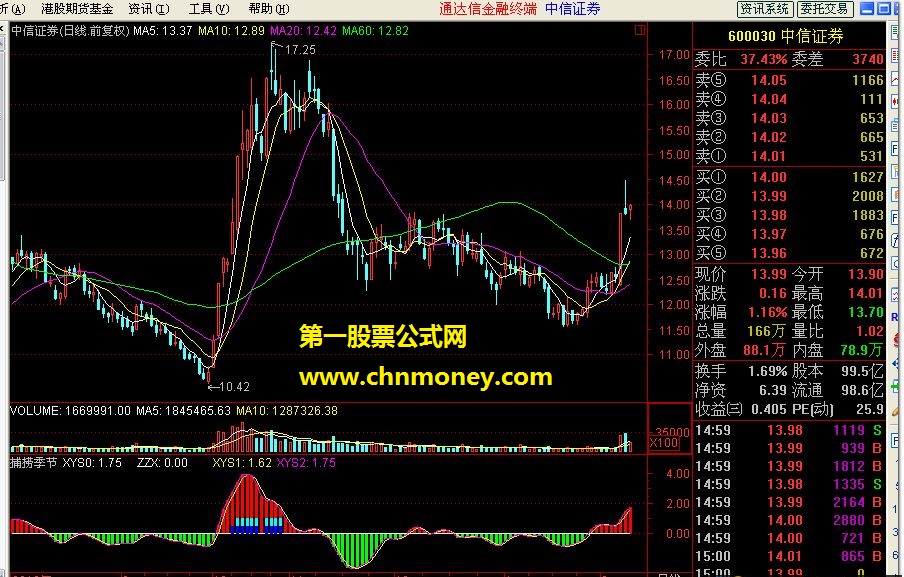
Task: Click the volume MA5: 1845465.63 label
Action: [x=183, y=411]
